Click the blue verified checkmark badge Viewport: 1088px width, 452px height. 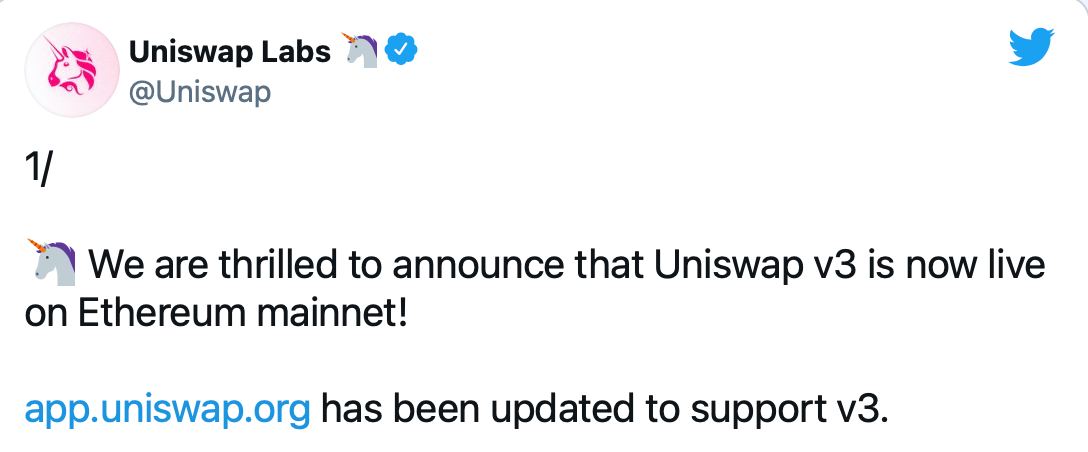(401, 51)
